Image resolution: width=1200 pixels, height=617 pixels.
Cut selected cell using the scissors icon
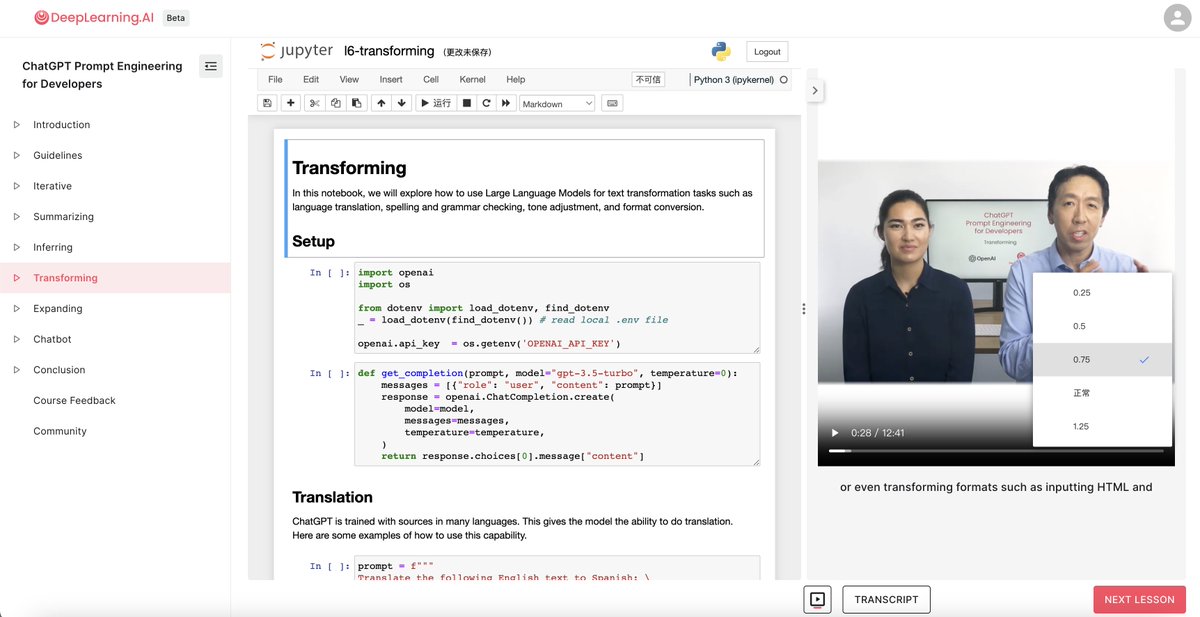click(314, 103)
